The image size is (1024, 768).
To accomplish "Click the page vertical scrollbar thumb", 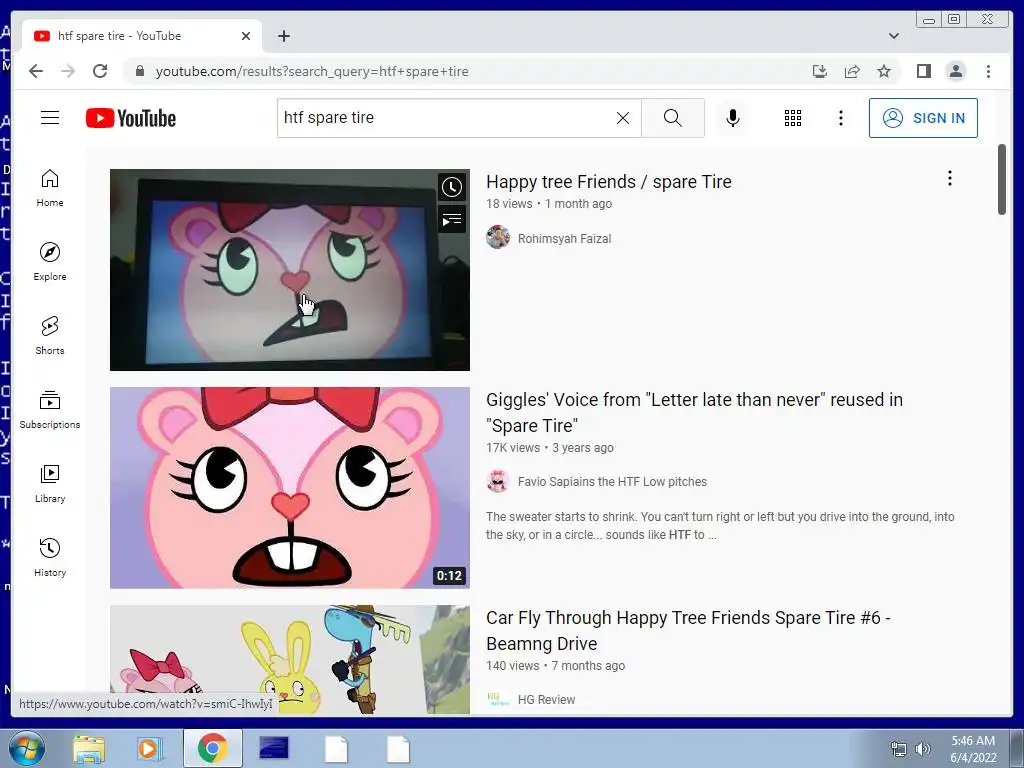I will click(1002, 180).
